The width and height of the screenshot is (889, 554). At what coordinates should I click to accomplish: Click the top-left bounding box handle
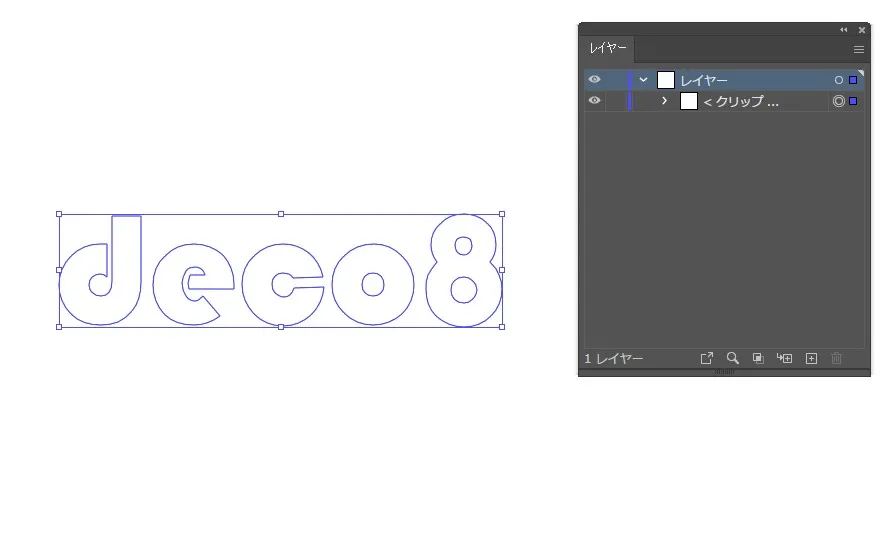(59, 214)
